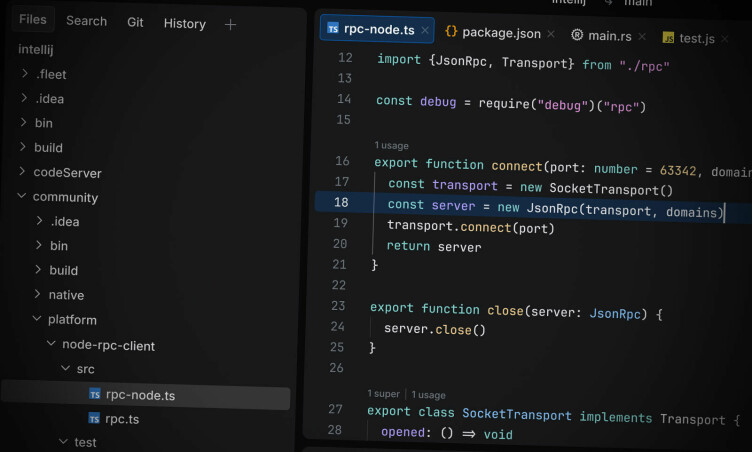This screenshot has height=452, width=752.
Task: Collapse the community folder
Action: pyautogui.click(x=22, y=196)
